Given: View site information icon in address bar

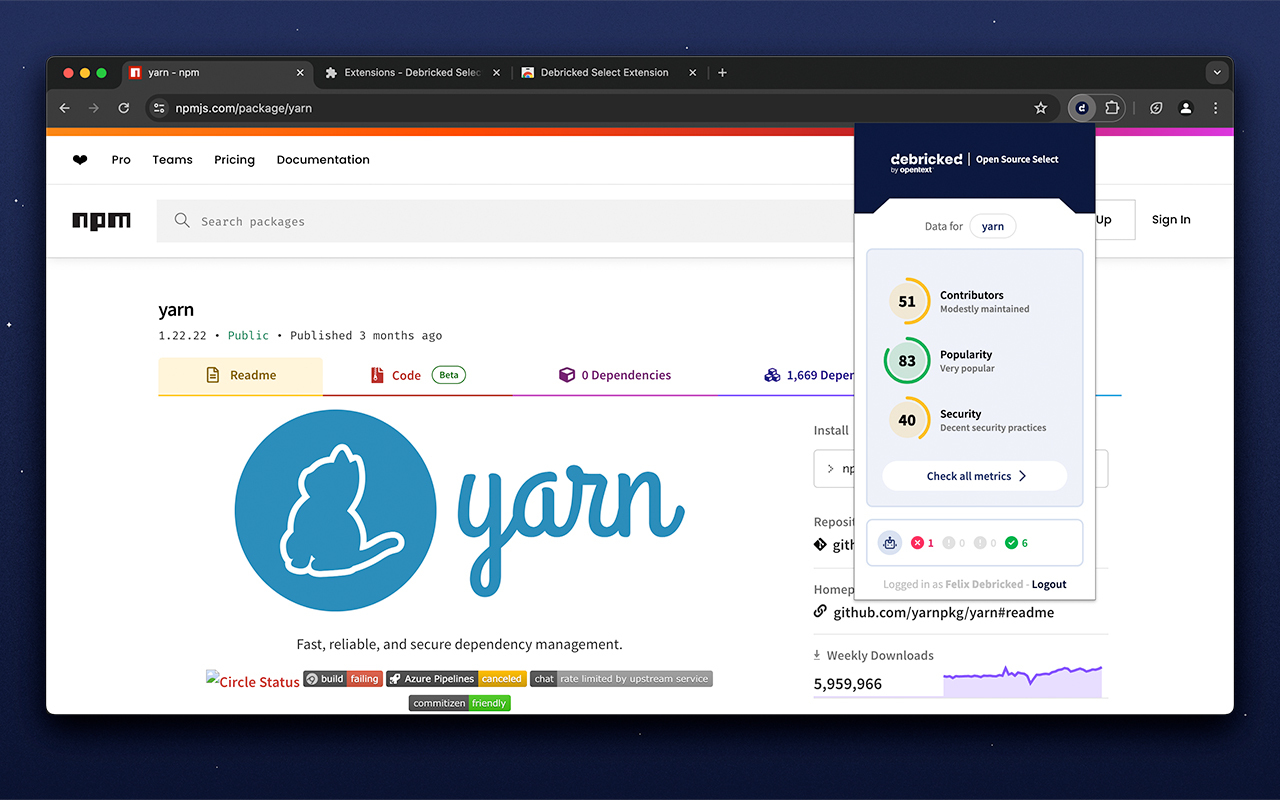Looking at the screenshot, I should [159, 108].
